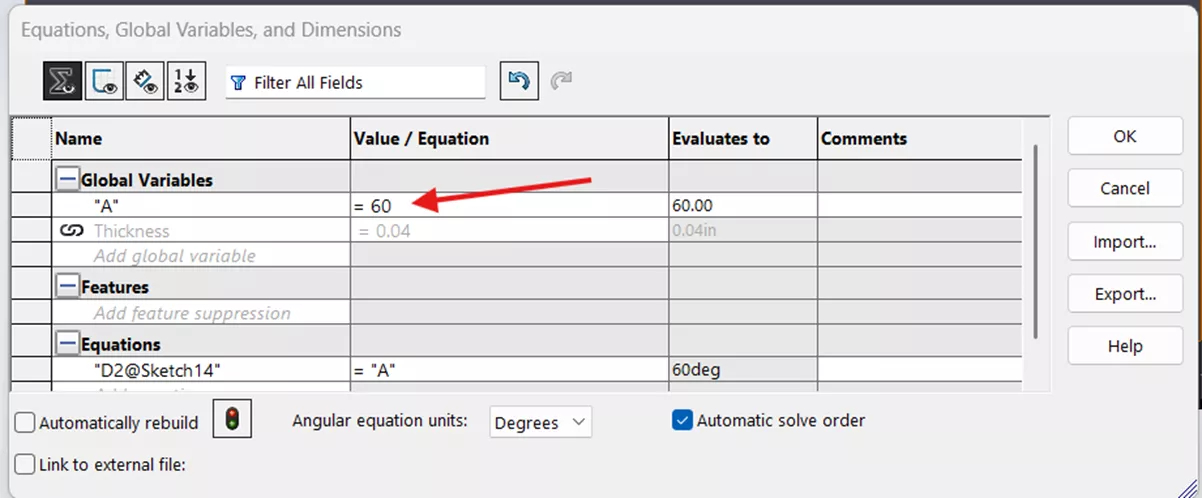Collapse the Global Variables section
The height and width of the screenshot is (498, 1202).
[x=67, y=181]
